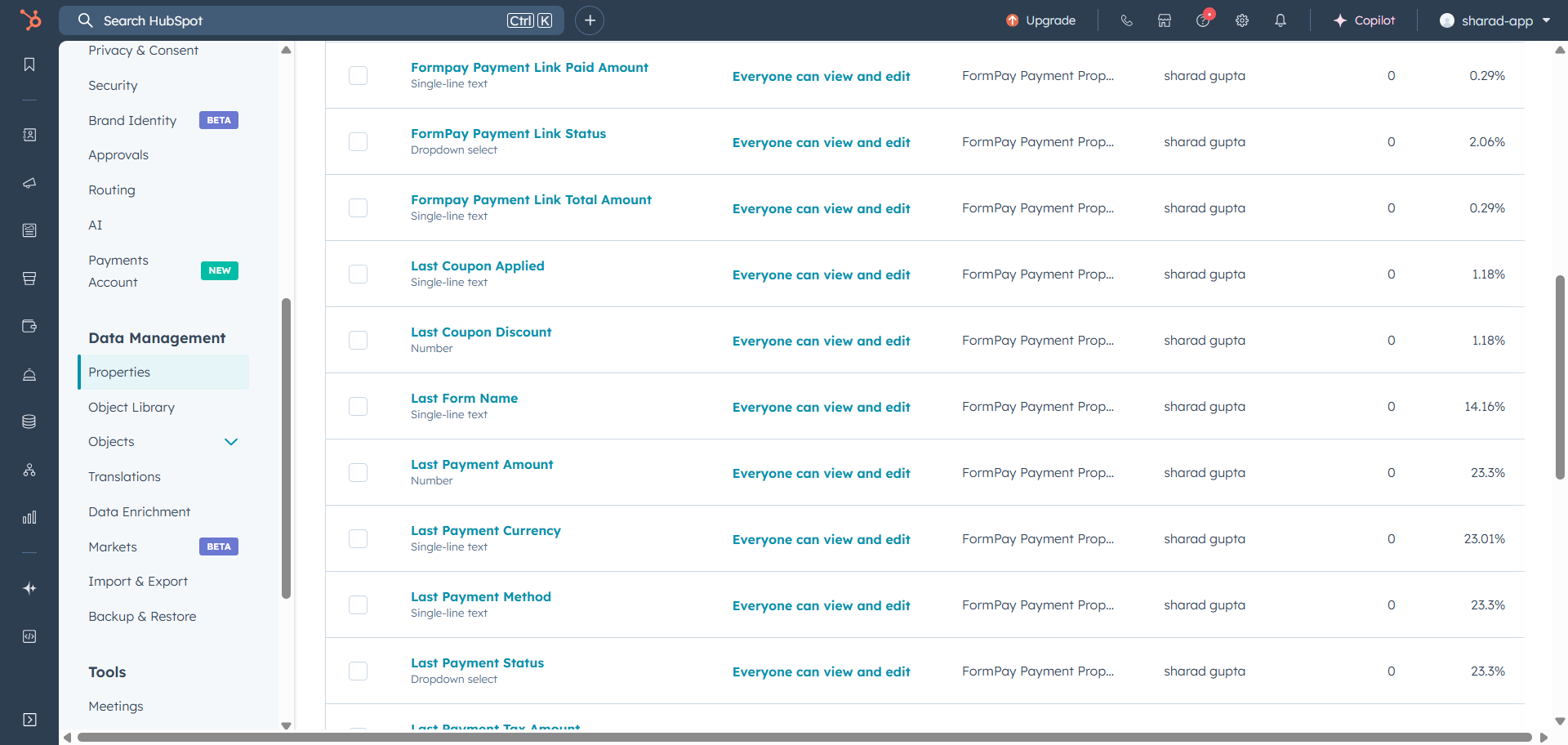Open Object Library
Viewport: 1568px width, 745px height.
[x=131, y=408]
